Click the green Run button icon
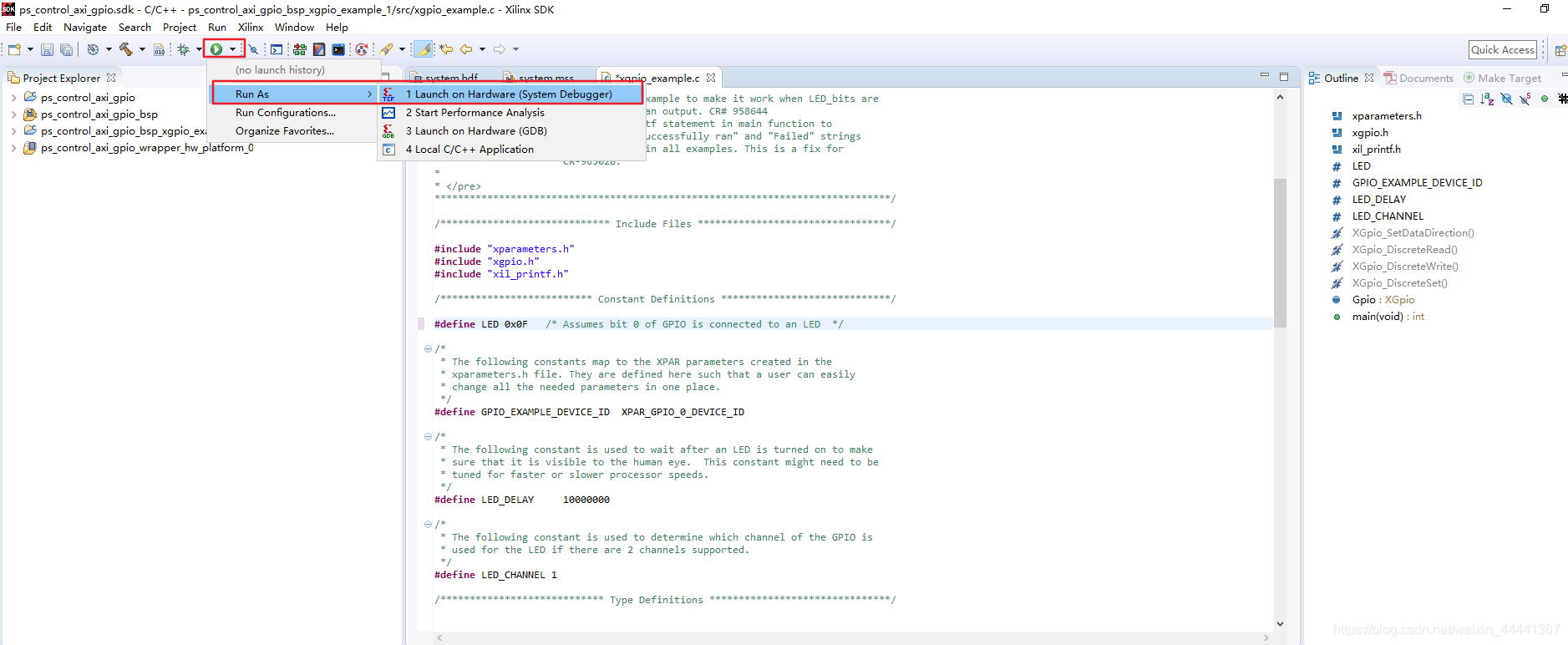The height and width of the screenshot is (645, 1568). pos(216,49)
